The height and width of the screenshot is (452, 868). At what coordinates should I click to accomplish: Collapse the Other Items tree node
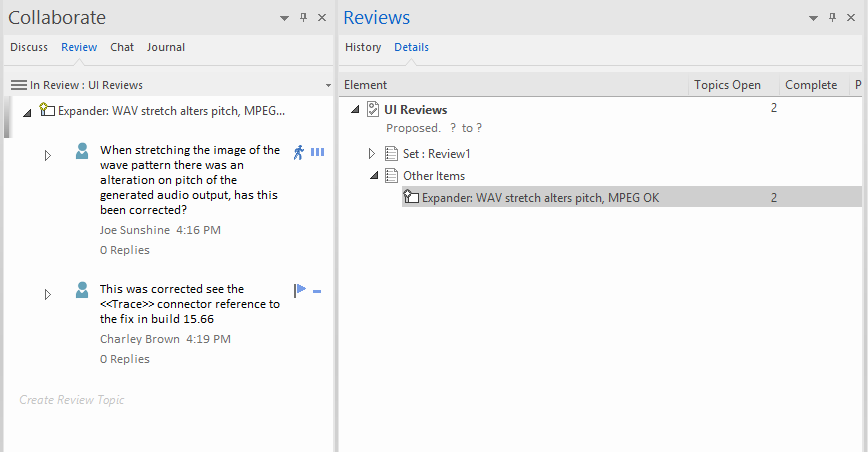coord(372,176)
